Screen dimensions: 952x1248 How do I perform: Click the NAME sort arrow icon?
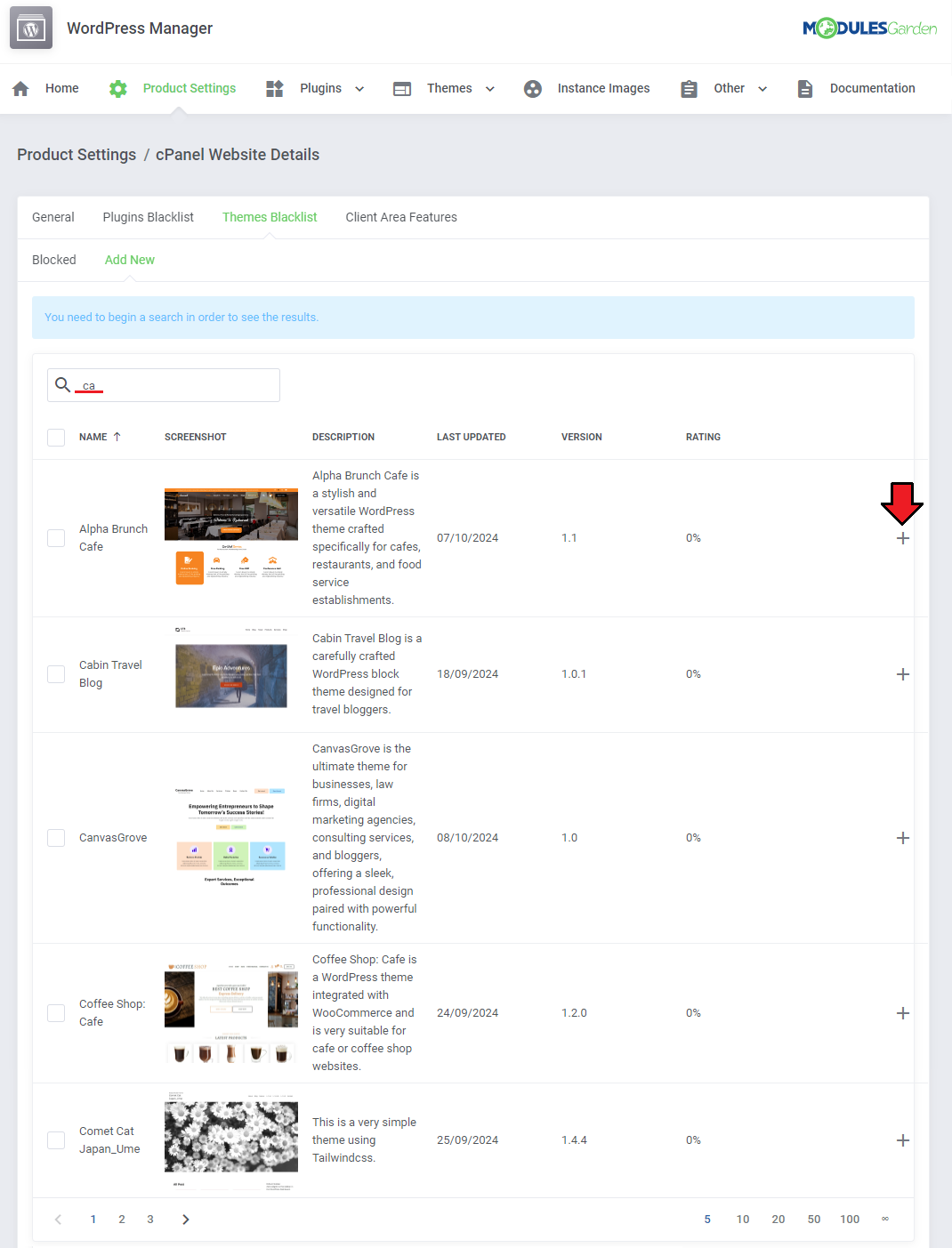[117, 437]
